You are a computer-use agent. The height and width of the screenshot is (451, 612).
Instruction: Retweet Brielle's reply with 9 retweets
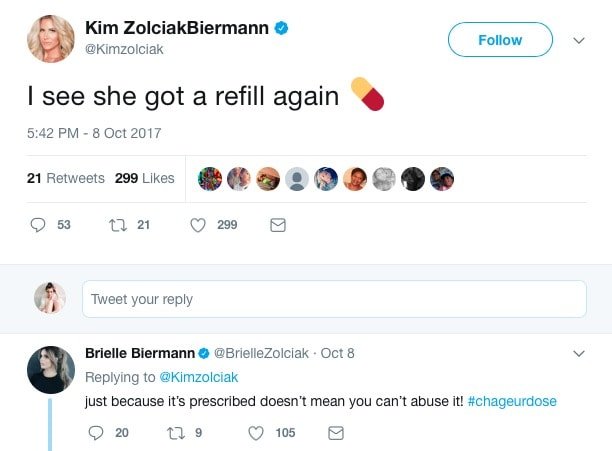[173, 432]
